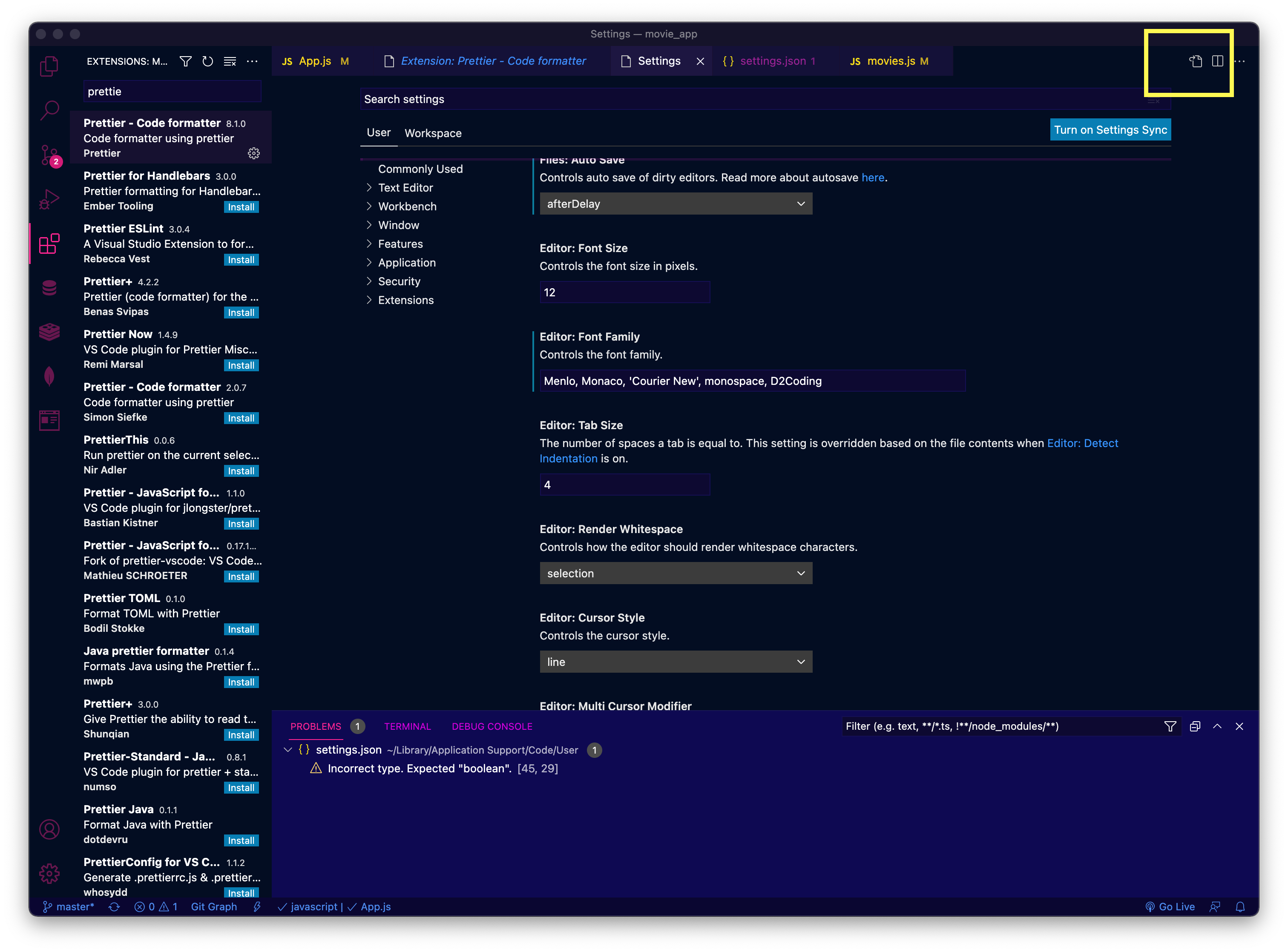Refresh the extensions list
1288x952 pixels.
coord(207,61)
